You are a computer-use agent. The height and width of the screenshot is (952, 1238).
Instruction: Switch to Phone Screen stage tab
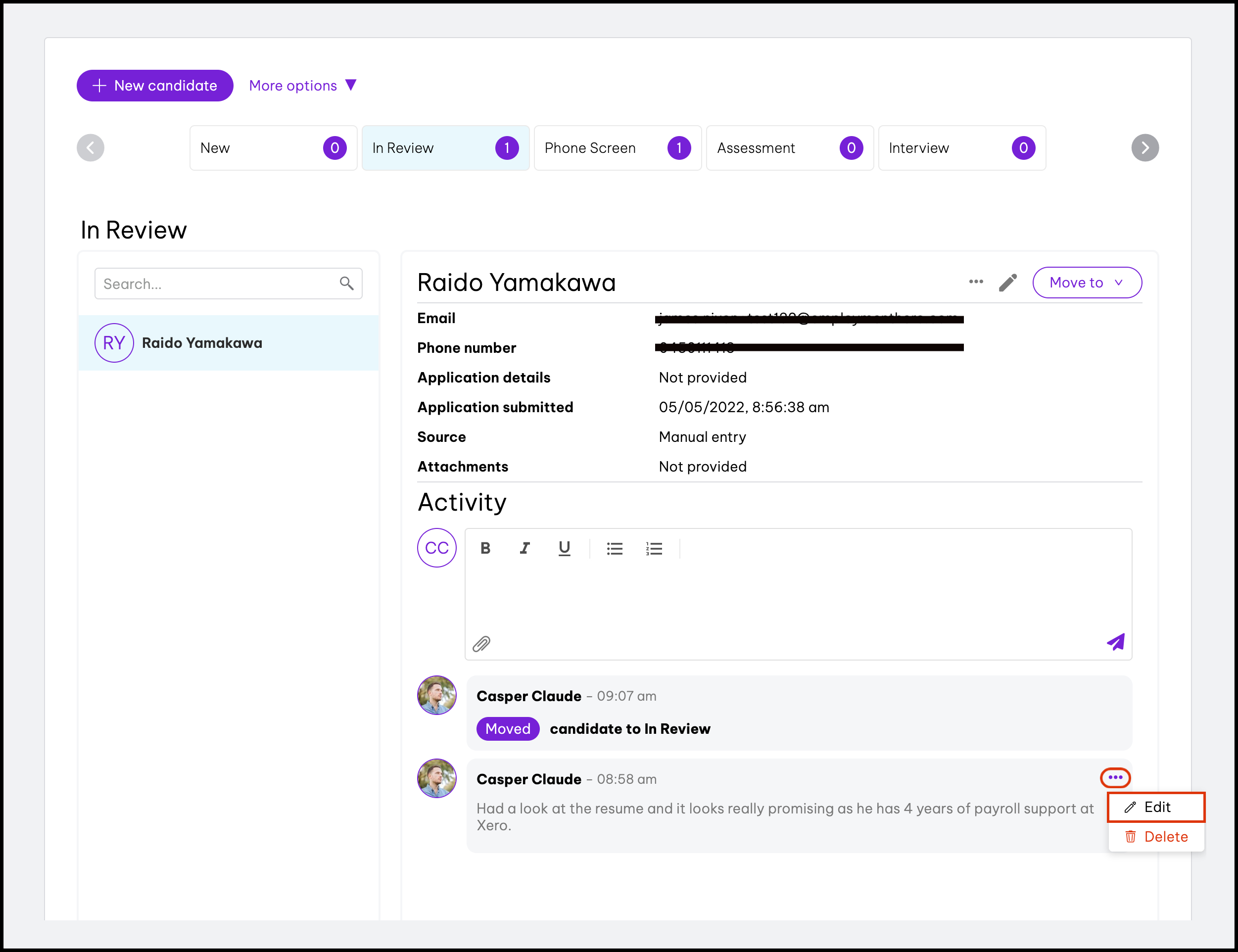tap(617, 148)
